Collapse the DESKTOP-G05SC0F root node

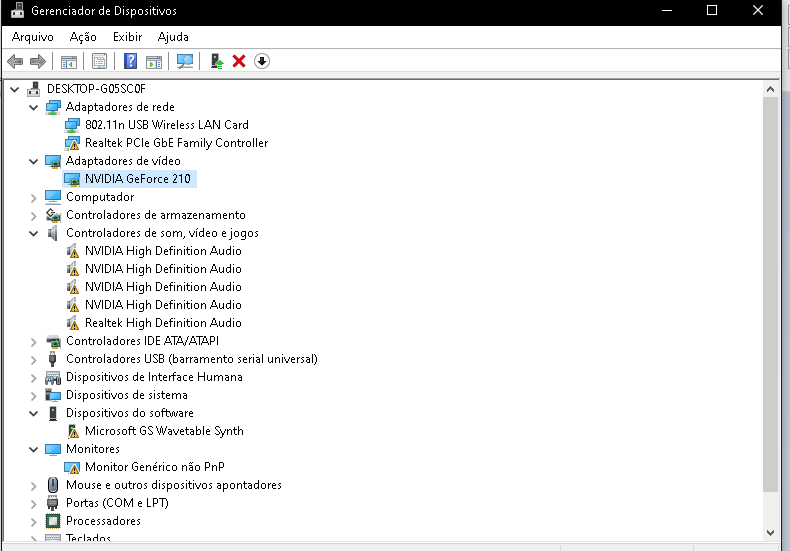15,90
